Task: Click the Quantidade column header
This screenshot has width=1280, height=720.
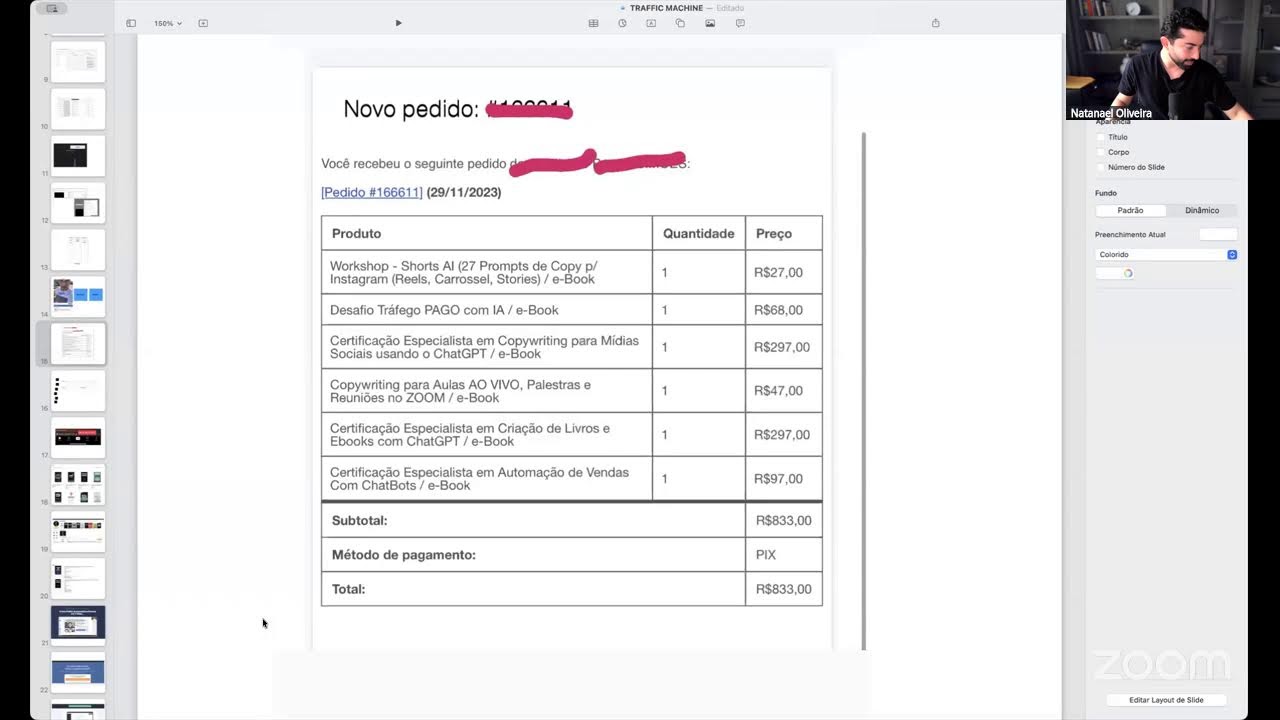Action: [698, 233]
